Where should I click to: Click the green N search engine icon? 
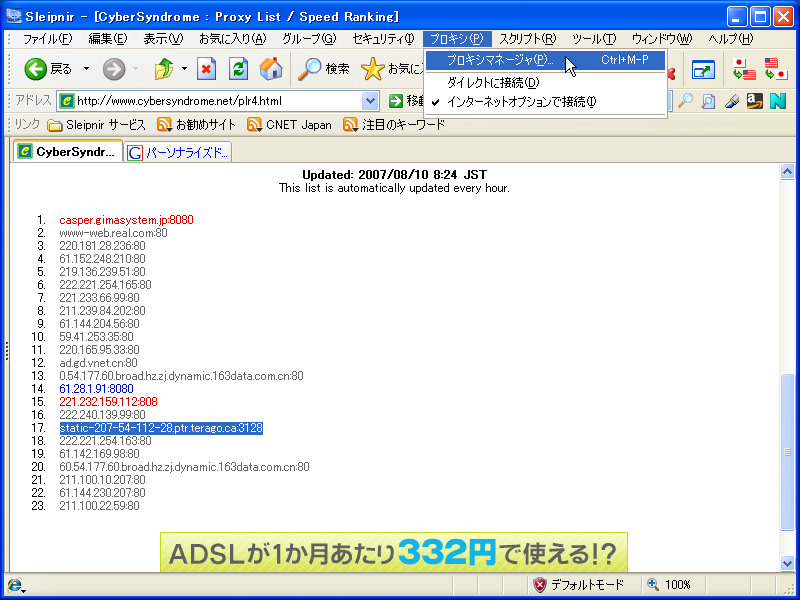pos(778,101)
